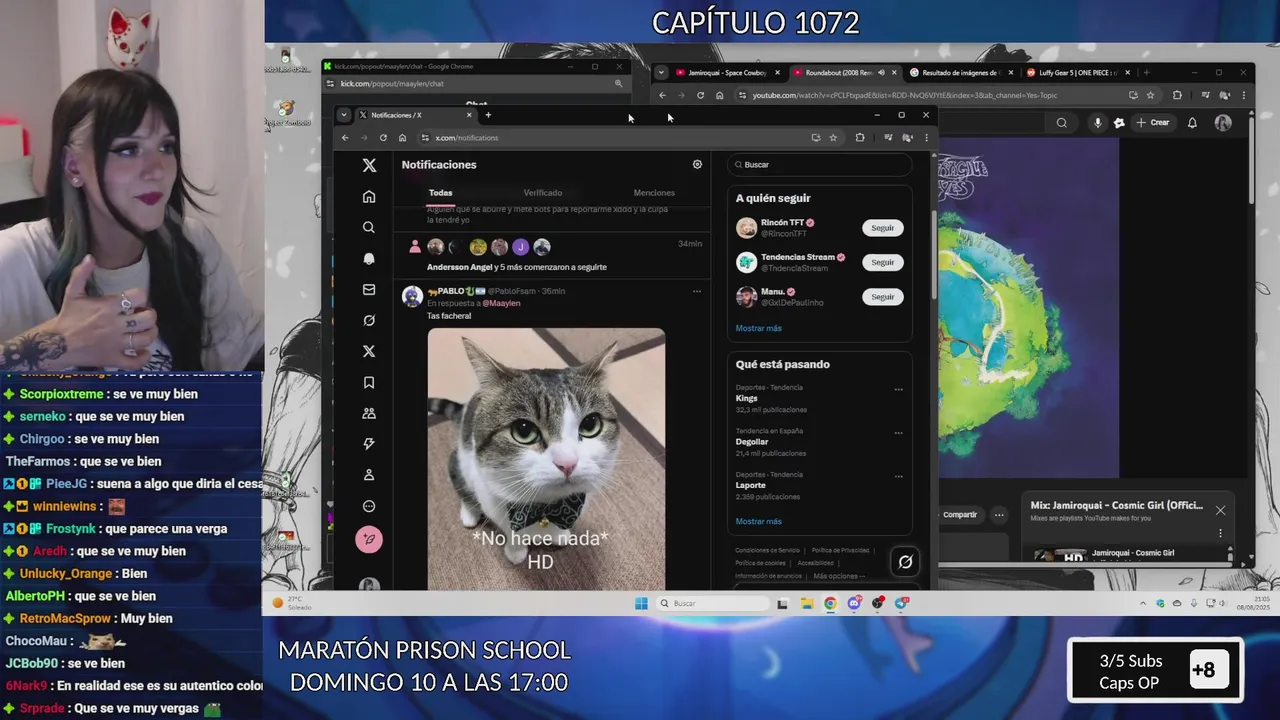Click home button in x.com browser toolbar

(402, 138)
